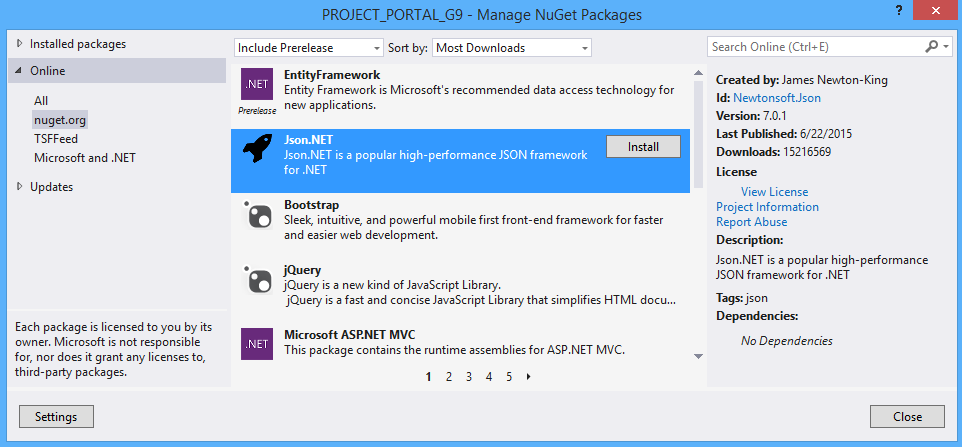Click the Bootstrap package icon
The width and height of the screenshot is (962, 447).
pos(257,217)
